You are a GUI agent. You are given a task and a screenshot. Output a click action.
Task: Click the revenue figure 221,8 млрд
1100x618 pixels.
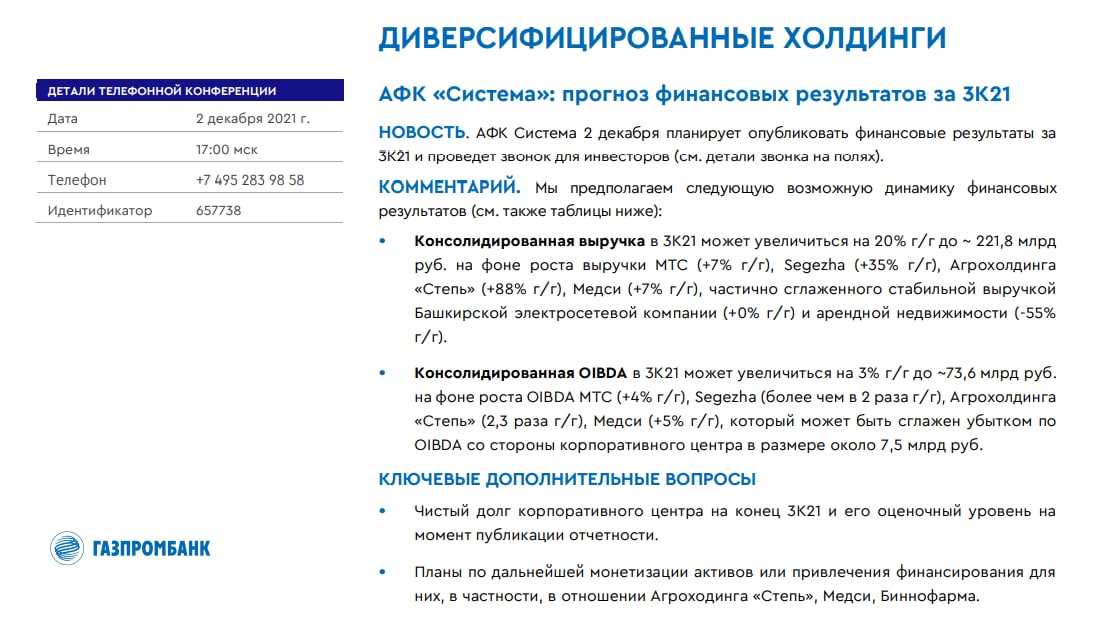(1016, 241)
